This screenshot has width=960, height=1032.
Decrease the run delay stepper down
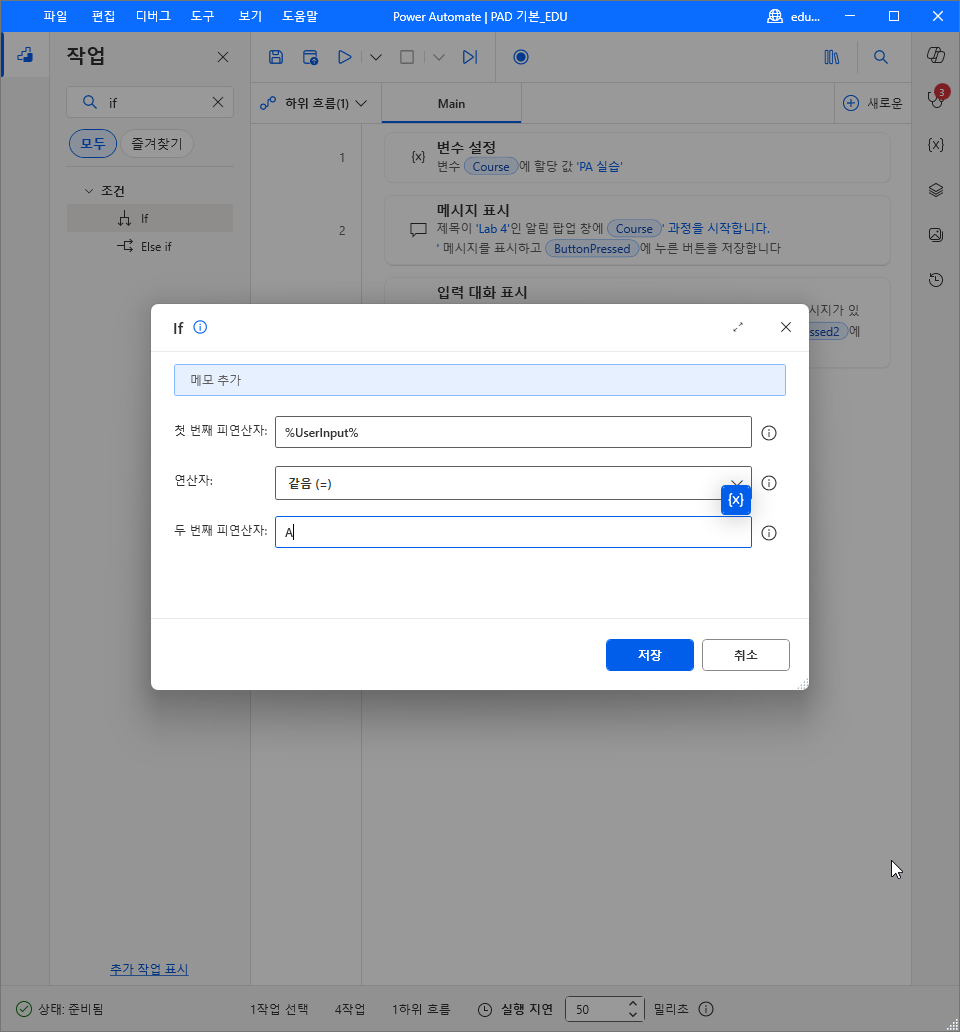632,1015
